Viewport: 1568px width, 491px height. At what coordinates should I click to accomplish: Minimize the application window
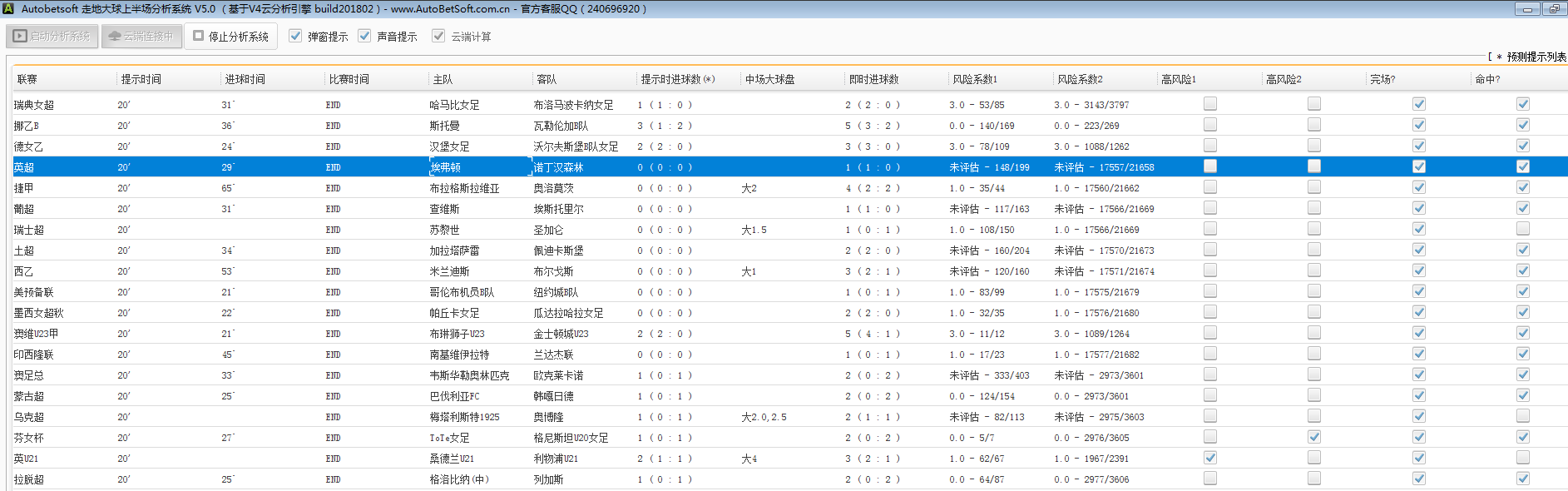(1526, 9)
